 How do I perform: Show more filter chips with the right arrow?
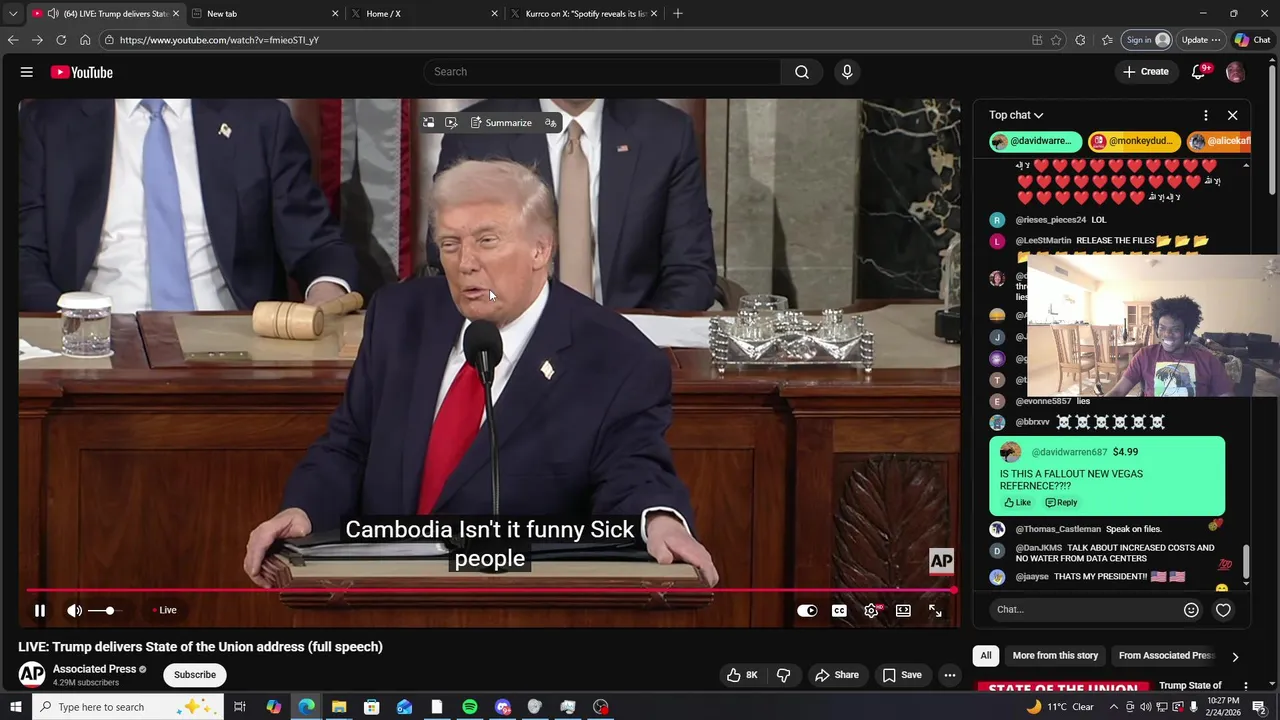point(1235,656)
